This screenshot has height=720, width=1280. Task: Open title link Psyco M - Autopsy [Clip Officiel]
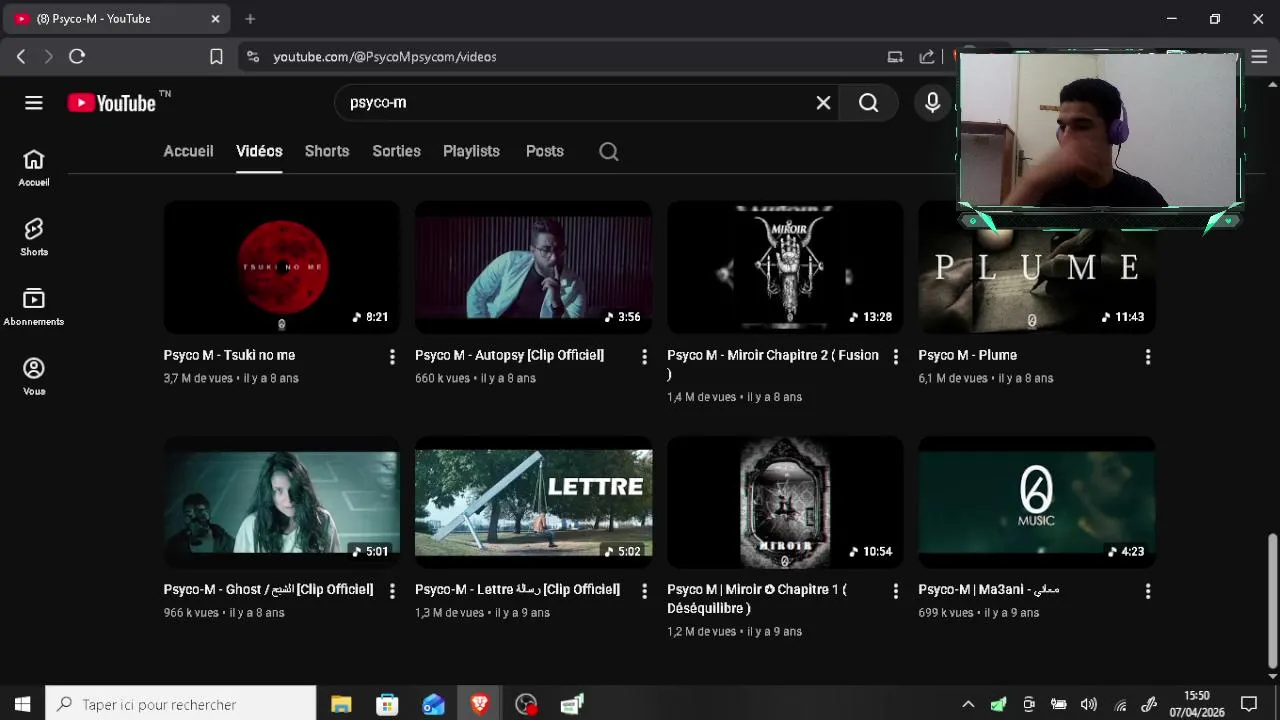509,355
